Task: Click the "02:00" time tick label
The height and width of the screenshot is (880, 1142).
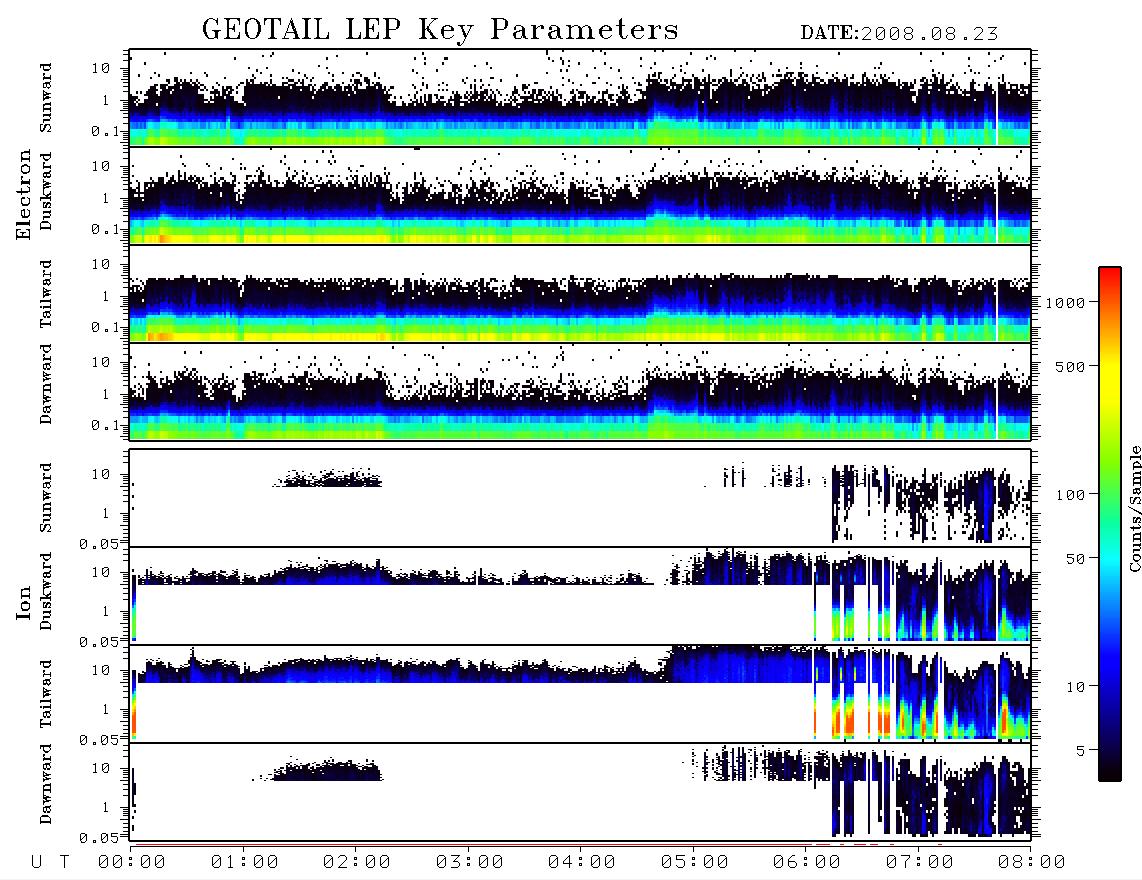Action: click(x=357, y=862)
